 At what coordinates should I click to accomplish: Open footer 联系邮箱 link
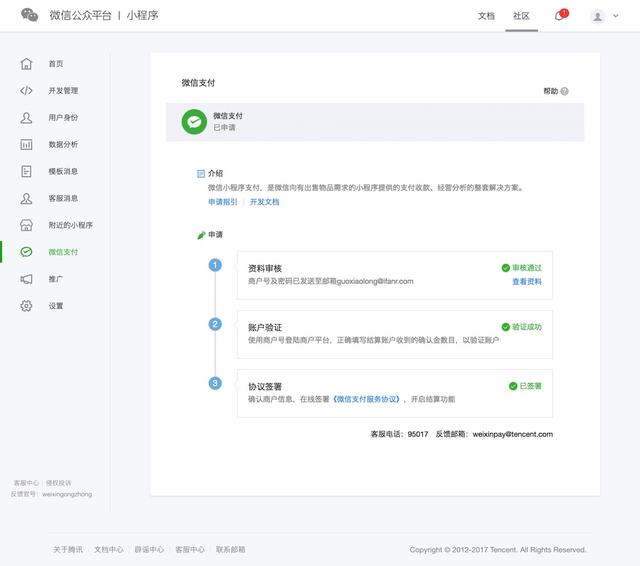231,550
